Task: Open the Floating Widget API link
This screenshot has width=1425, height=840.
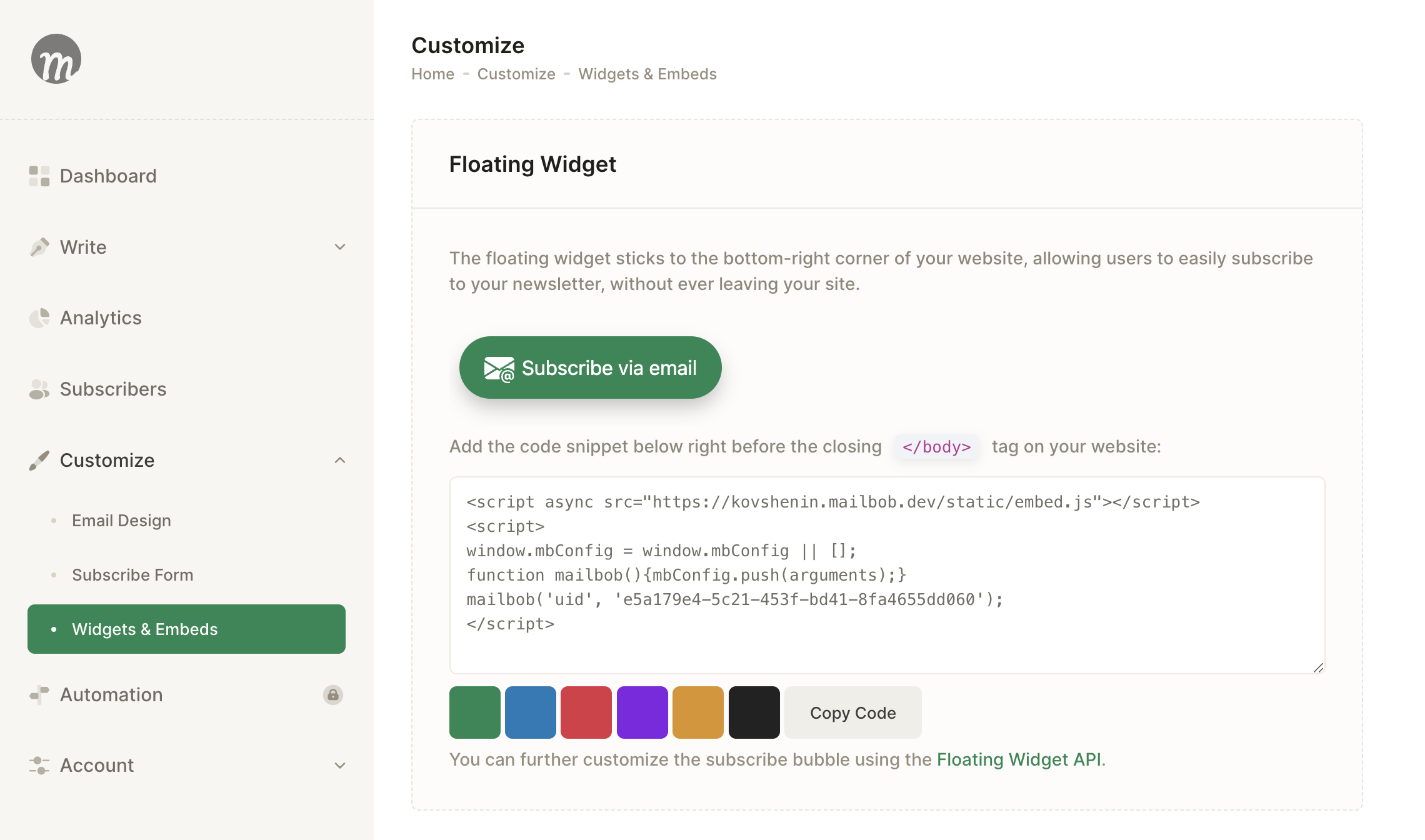Action: (x=1019, y=759)
